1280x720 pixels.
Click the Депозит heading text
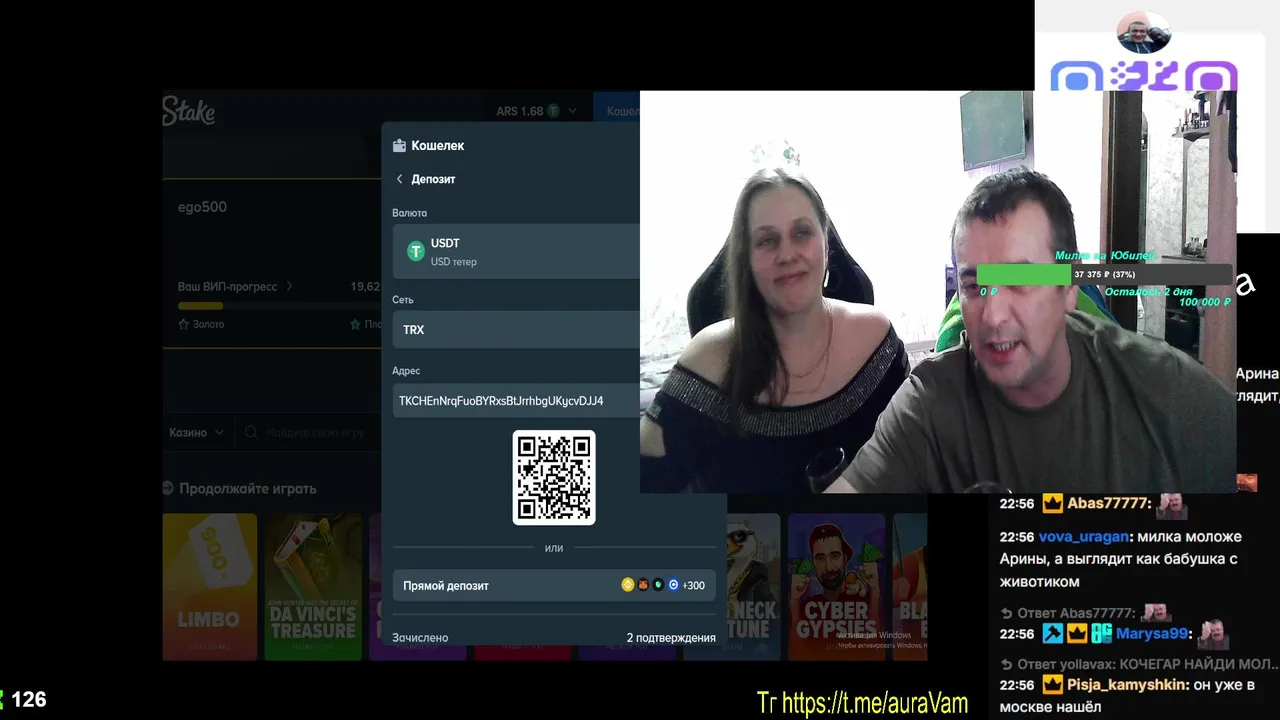click(433, 179)
